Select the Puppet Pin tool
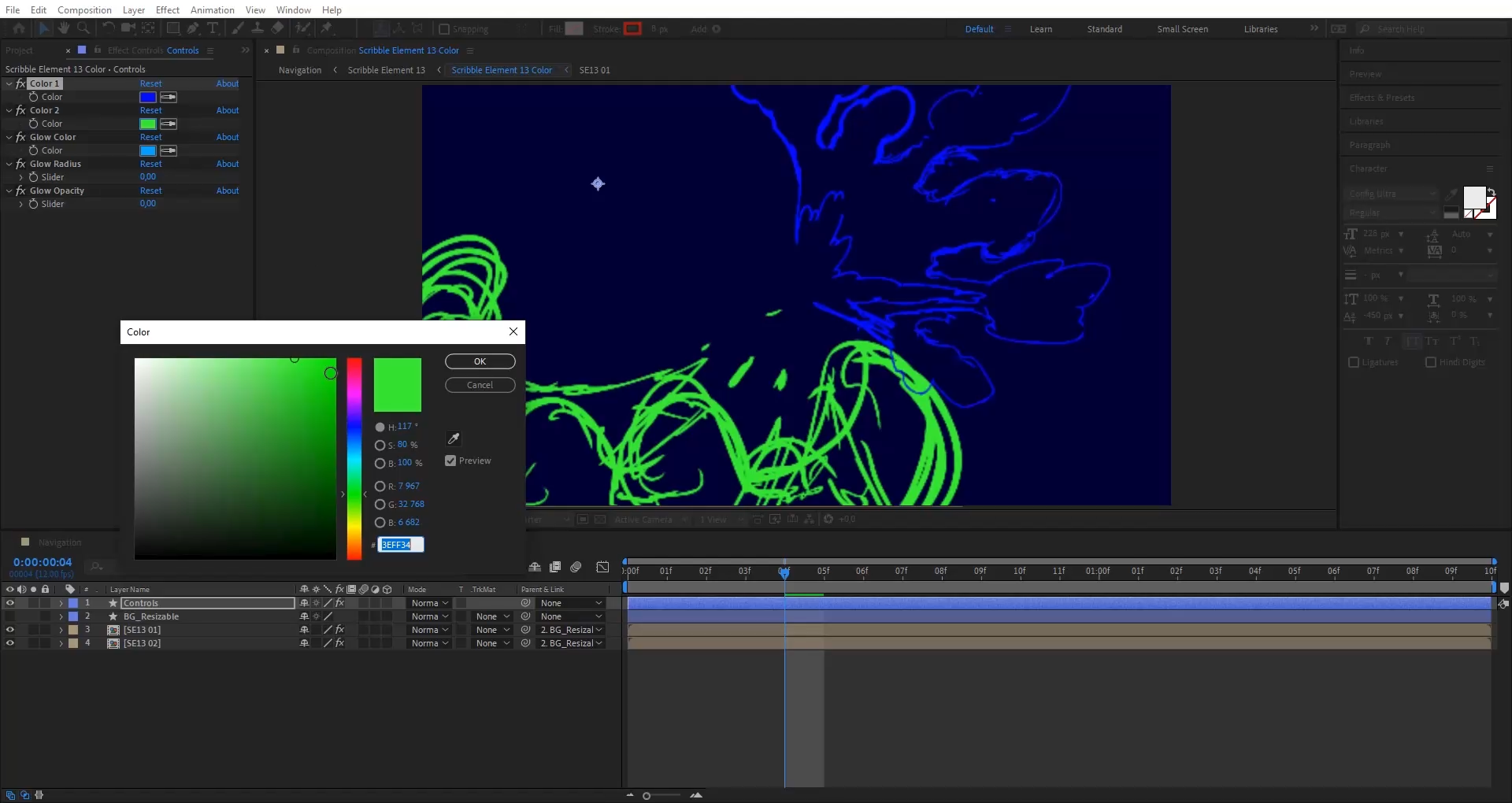 [327, 28]
